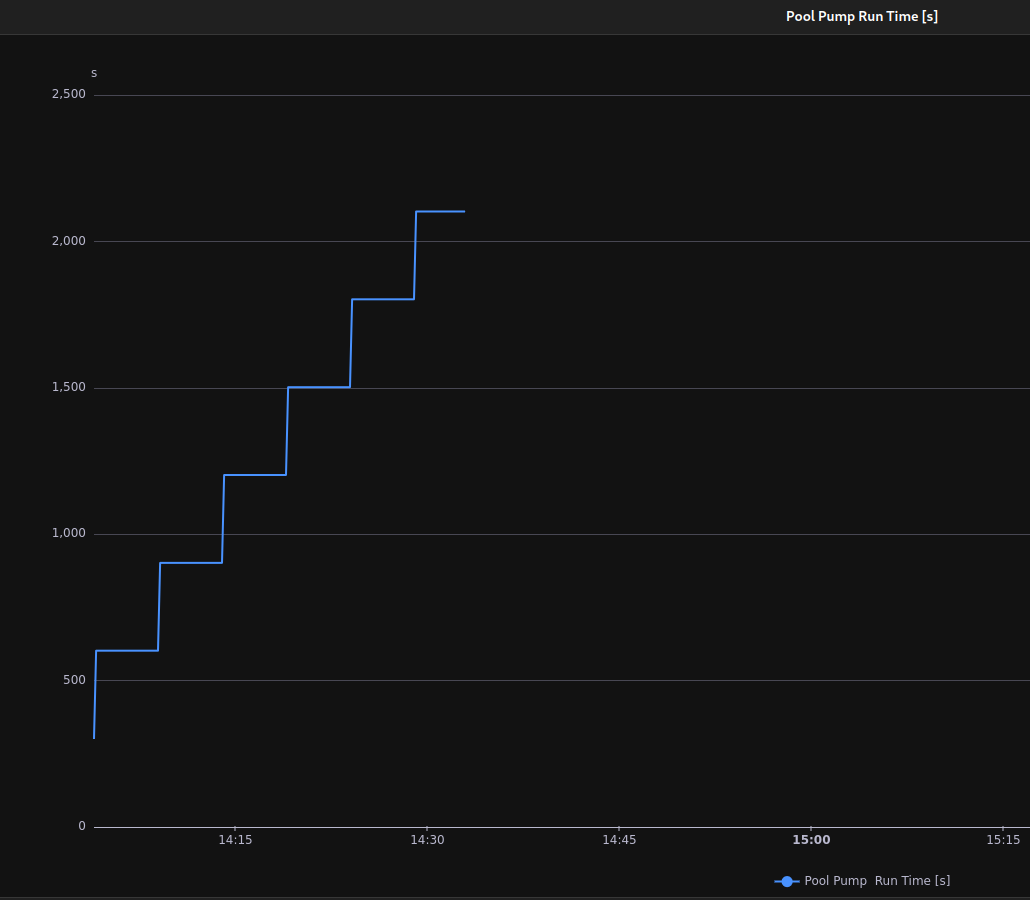Viewport: 1030px width, 900px height.
Task: Select the 14:15 time axis label
Action: tap(235, 840)
